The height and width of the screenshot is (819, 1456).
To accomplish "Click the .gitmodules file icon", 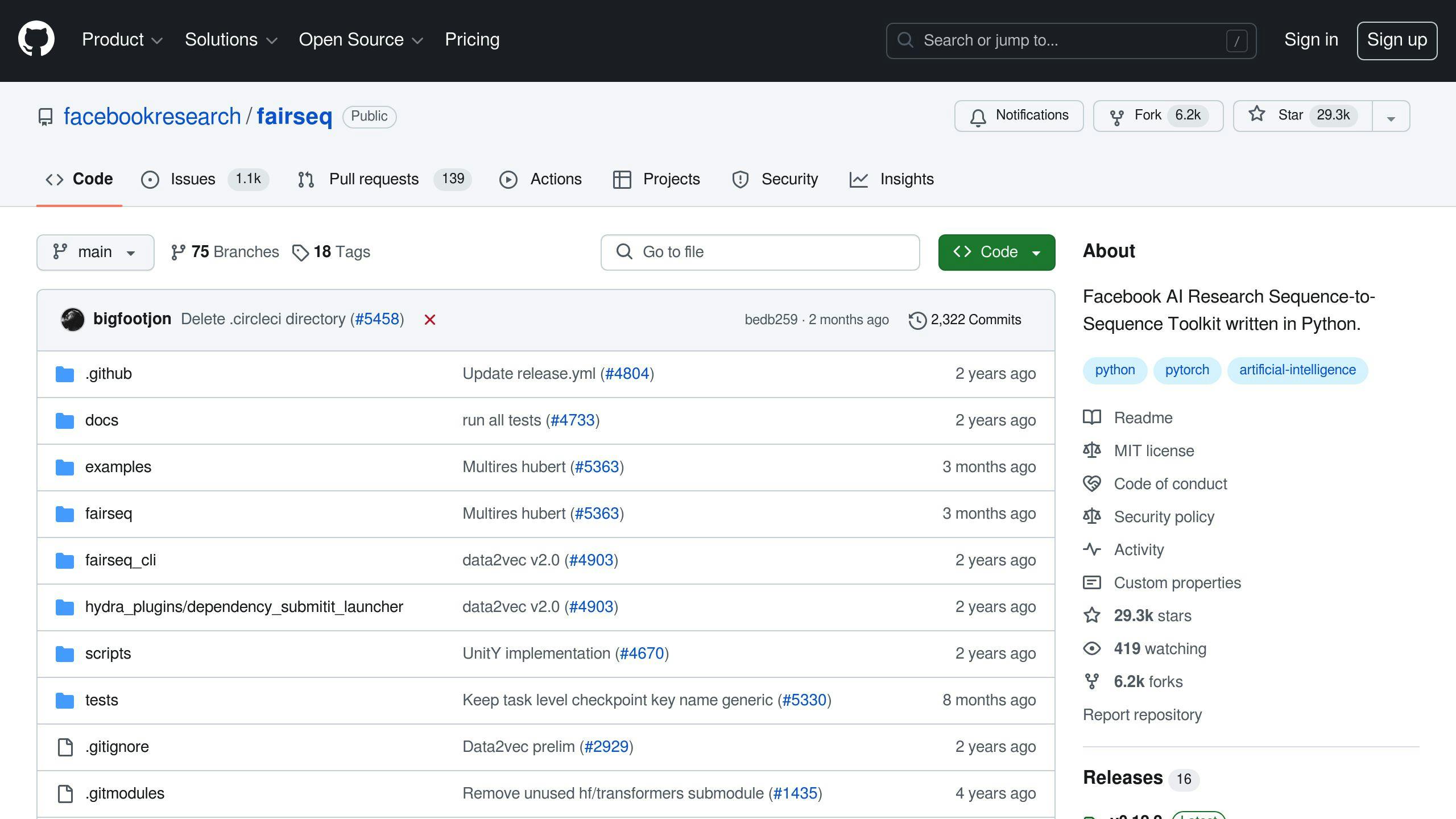I will pyautogui.click(x=65, y=793).
